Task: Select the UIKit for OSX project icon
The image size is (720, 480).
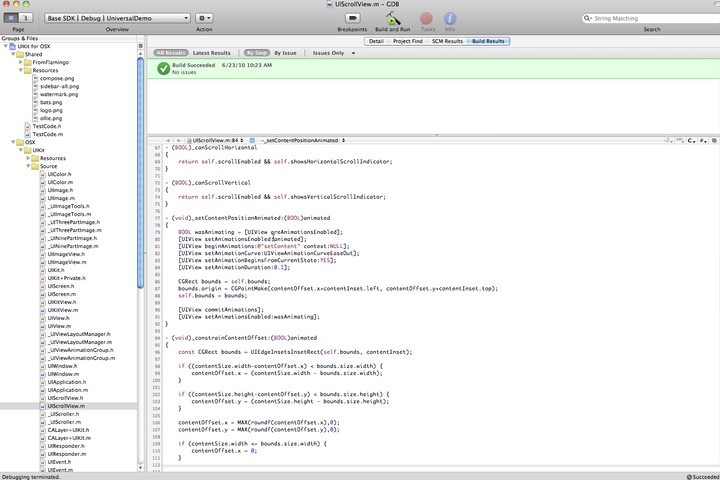Action: click(12, 47)
